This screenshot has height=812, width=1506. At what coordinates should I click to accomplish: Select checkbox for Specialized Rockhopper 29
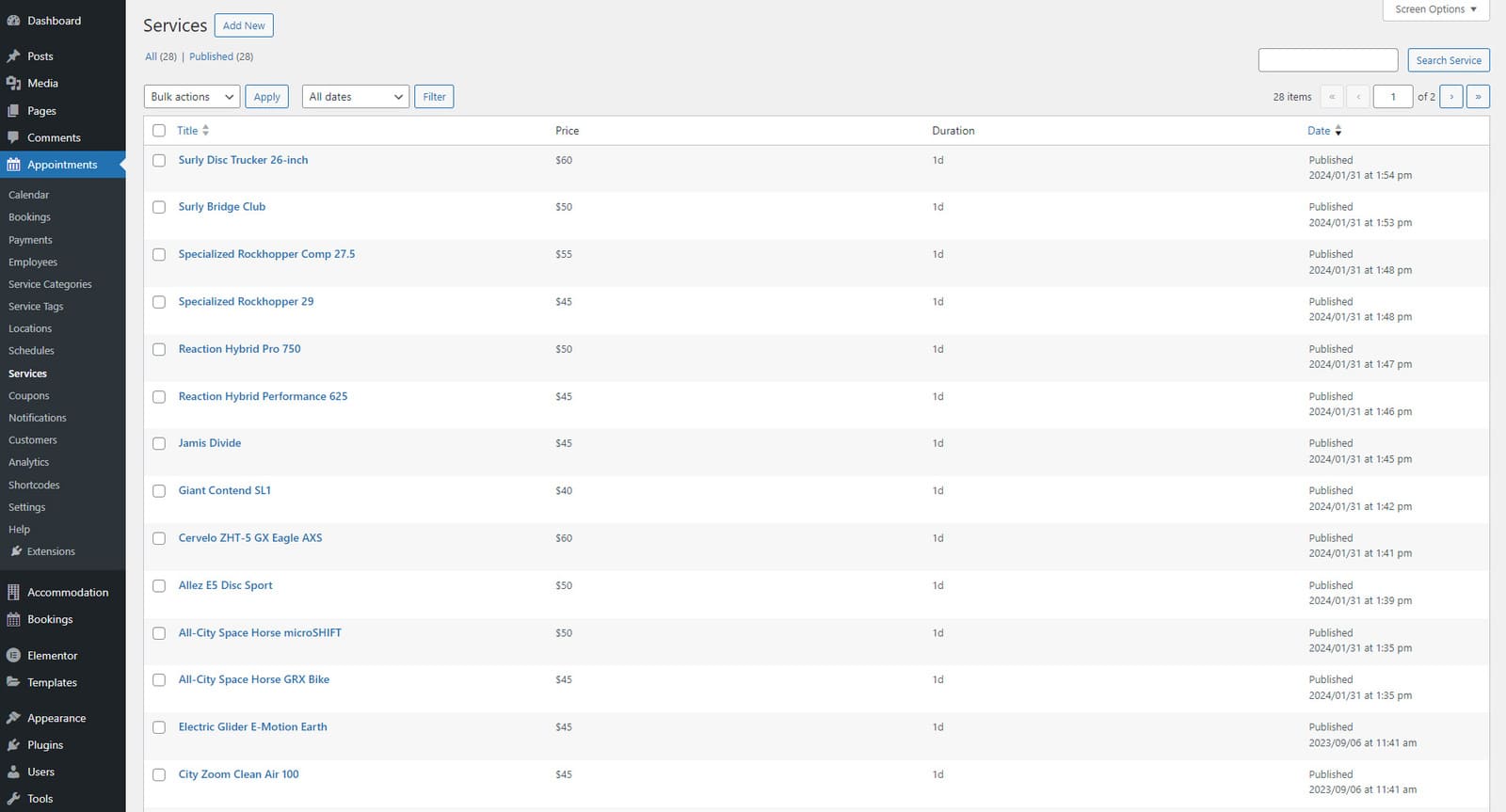[x=159, y=302]
